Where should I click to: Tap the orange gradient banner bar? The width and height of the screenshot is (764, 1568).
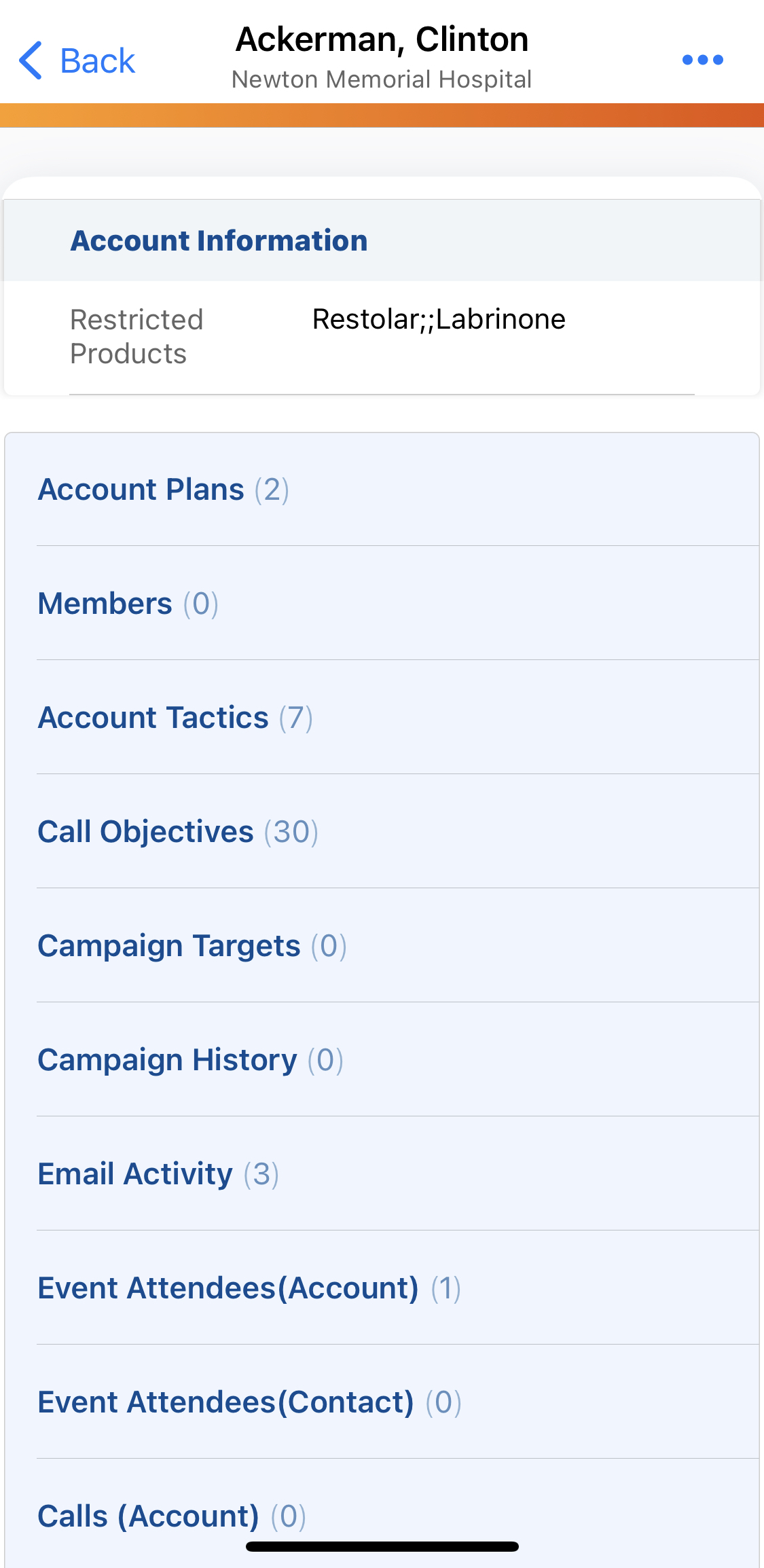pyautogui.click(x=382, y=115)
